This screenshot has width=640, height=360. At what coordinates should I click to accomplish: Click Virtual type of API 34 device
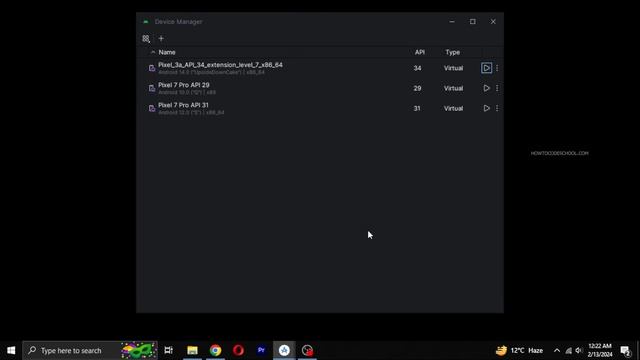[x=453, y=68]
